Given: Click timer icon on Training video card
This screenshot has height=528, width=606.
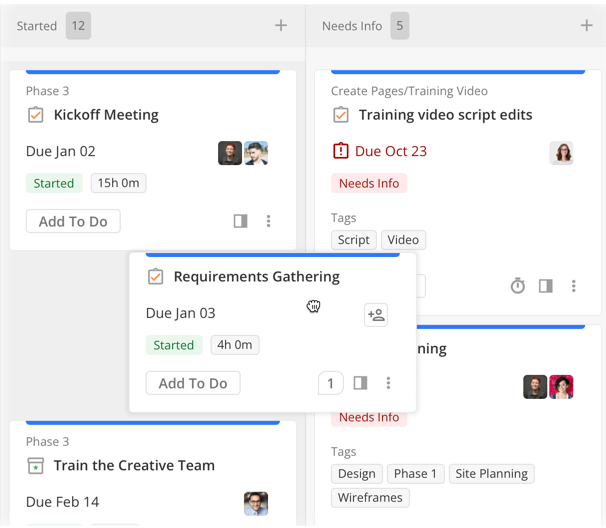Looking at the screenshot, I should (x=517, y=286).
